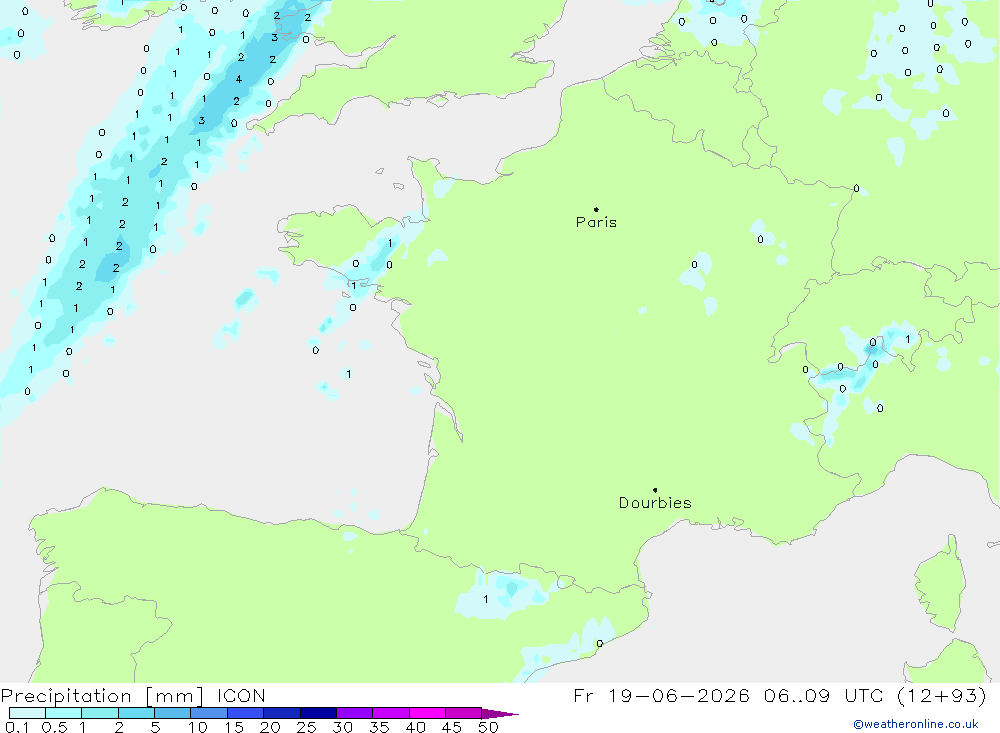Click the legend label '20'
This screenshot has height=733, width=1000.
(270, 727)
